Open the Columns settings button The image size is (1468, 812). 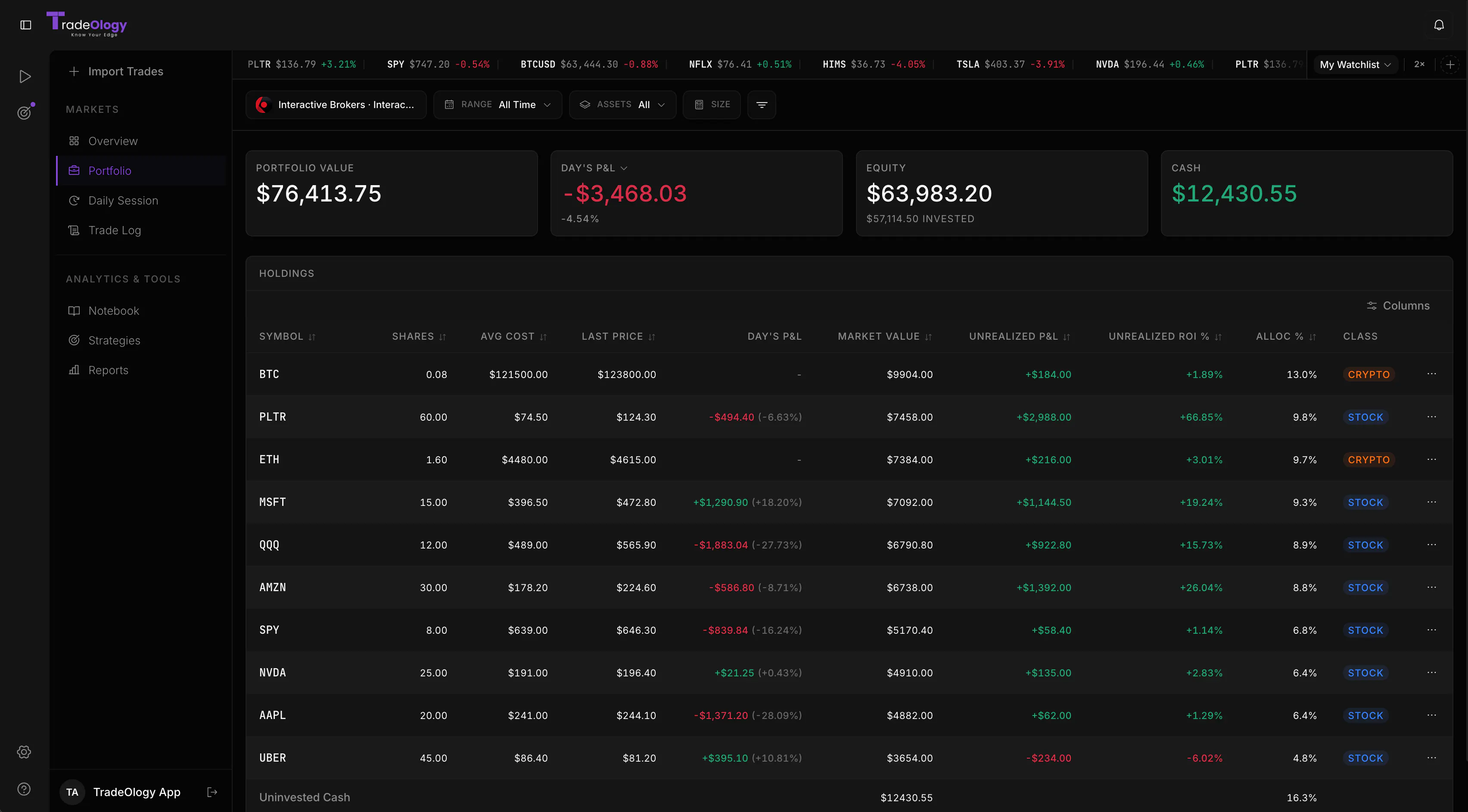[1398, 306]
